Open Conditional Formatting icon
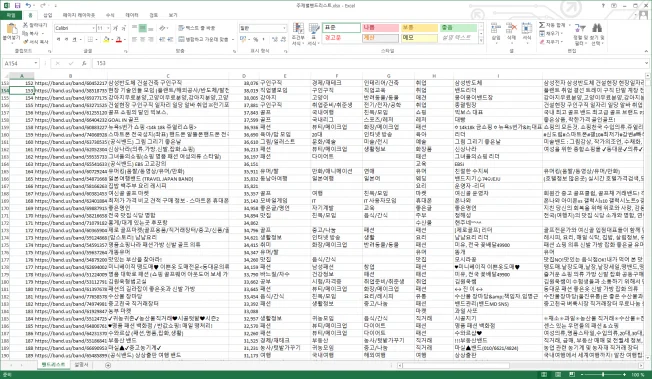The image size is (652, 379). pos(298,29)
